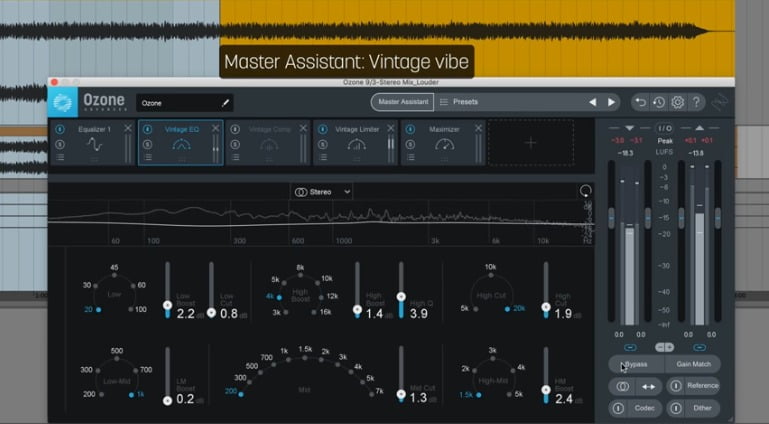The image size is (769, 424).
Task: Go to the previous preset with the left arrow
Action: pyautogui.click(x=592, y=102)
